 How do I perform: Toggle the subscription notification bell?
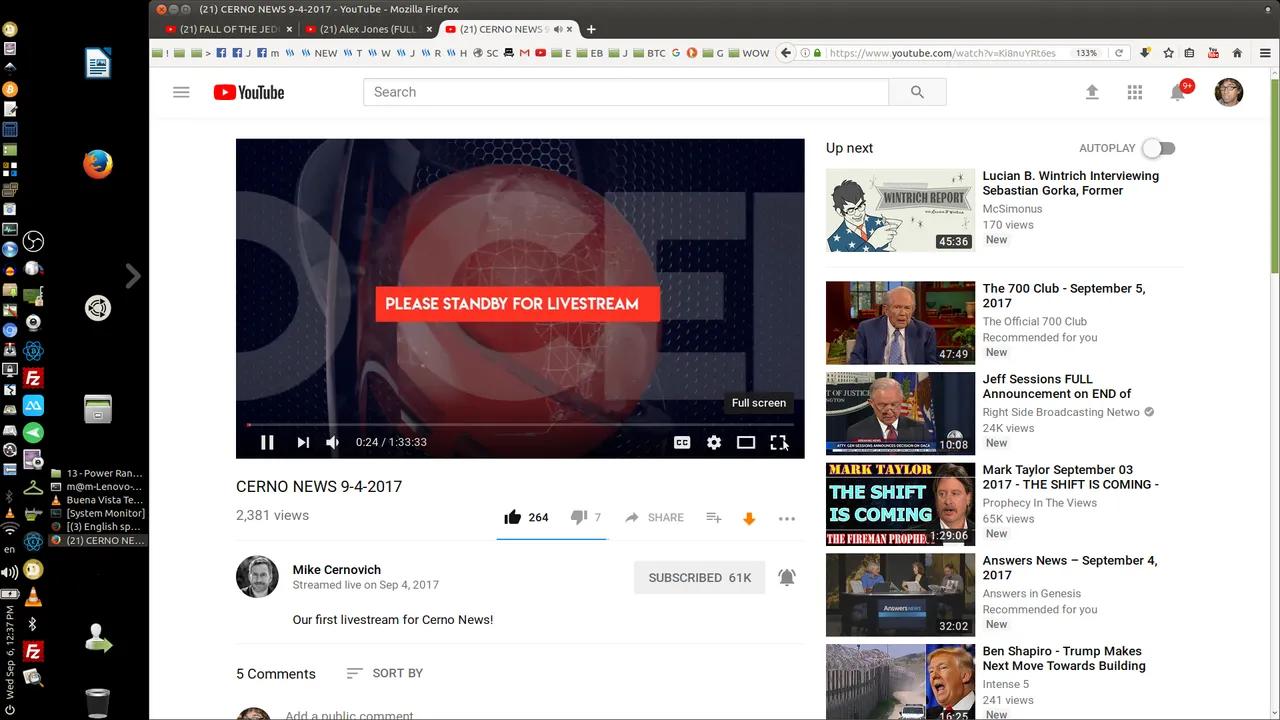pyautogui.click(x=787, y=577)
